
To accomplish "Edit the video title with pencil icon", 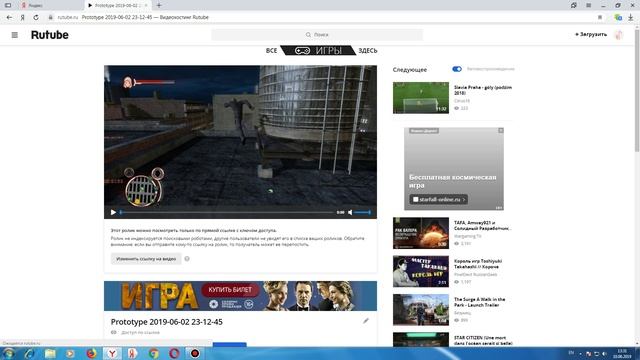I will pyautogui.click(x=366, y=321).
